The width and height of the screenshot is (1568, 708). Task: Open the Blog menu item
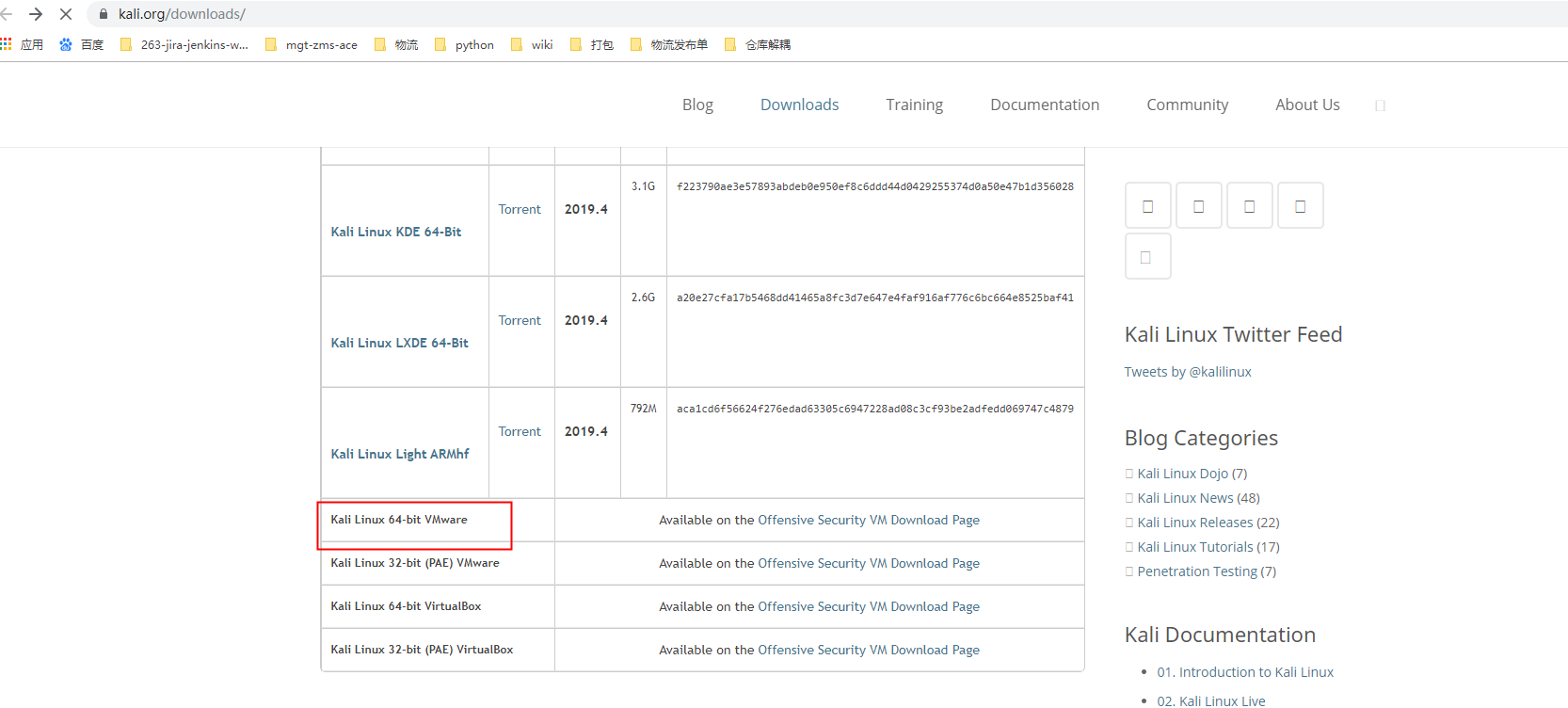coord(697,105)
